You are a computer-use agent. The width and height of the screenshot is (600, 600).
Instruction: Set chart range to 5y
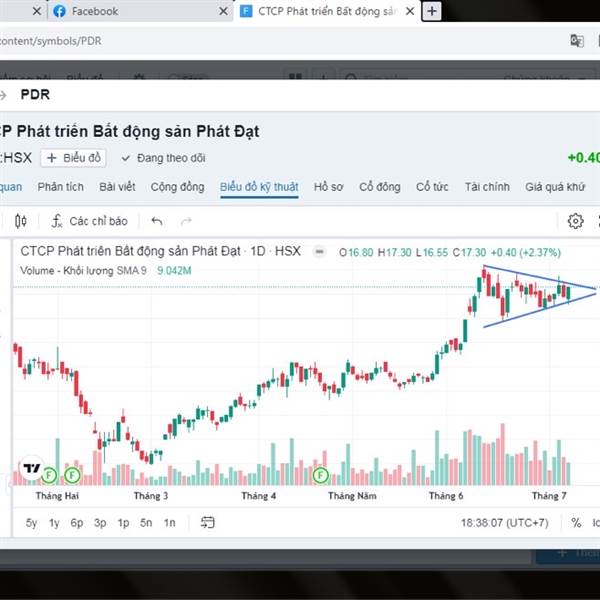[x=31, y=523]
